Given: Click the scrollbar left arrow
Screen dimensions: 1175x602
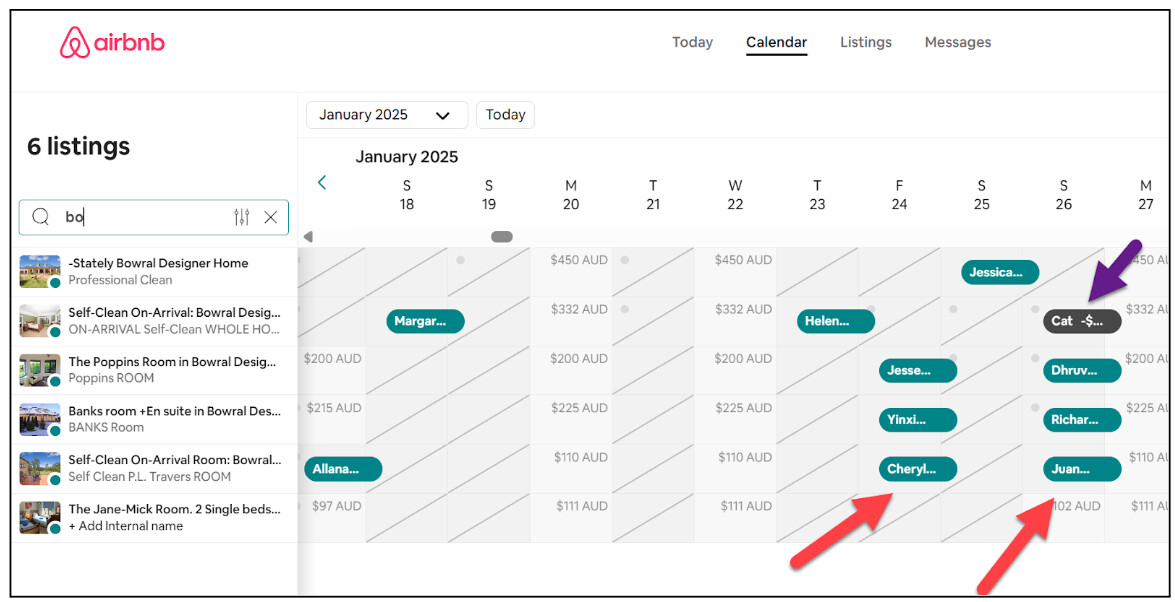Looking at the screenshot, I should click(x=308, y=237).
